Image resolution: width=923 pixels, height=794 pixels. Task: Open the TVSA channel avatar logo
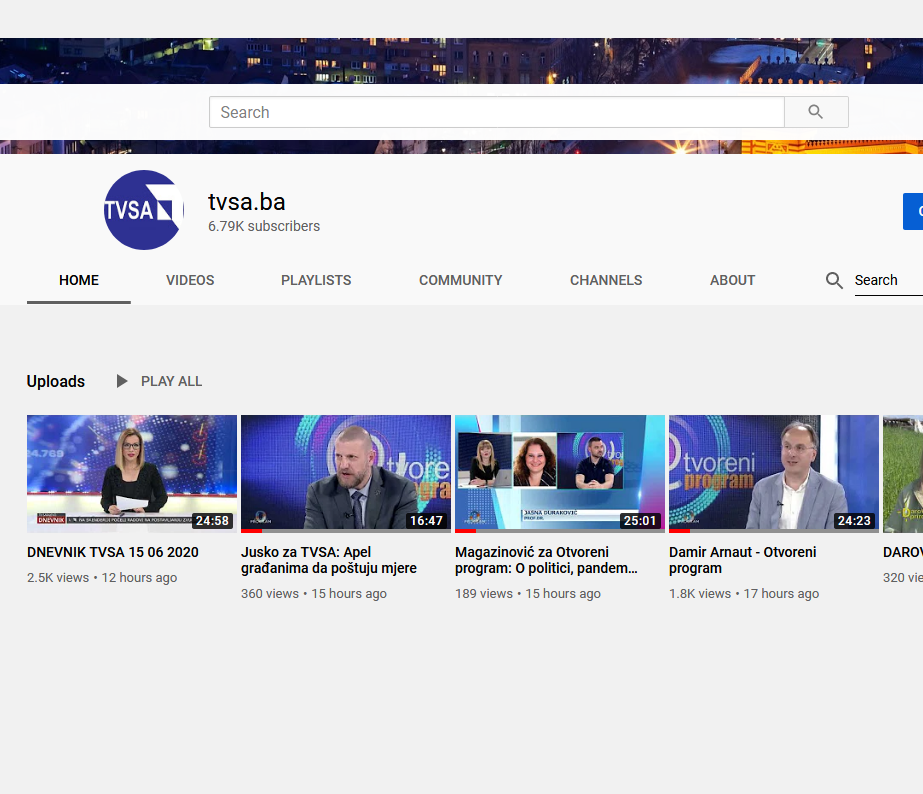tap(144, 210)
